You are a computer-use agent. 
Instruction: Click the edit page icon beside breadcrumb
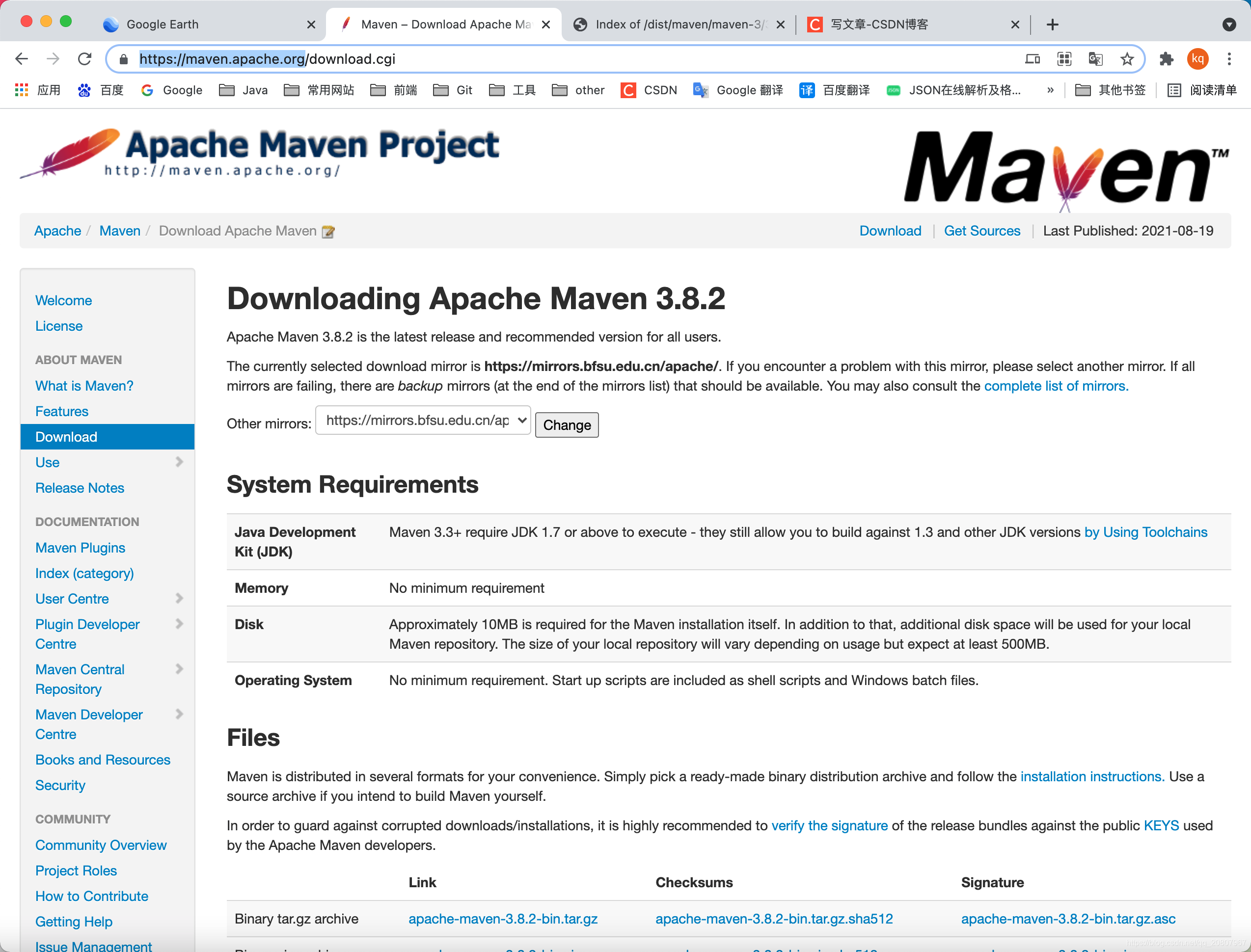(x=328, y=232)
